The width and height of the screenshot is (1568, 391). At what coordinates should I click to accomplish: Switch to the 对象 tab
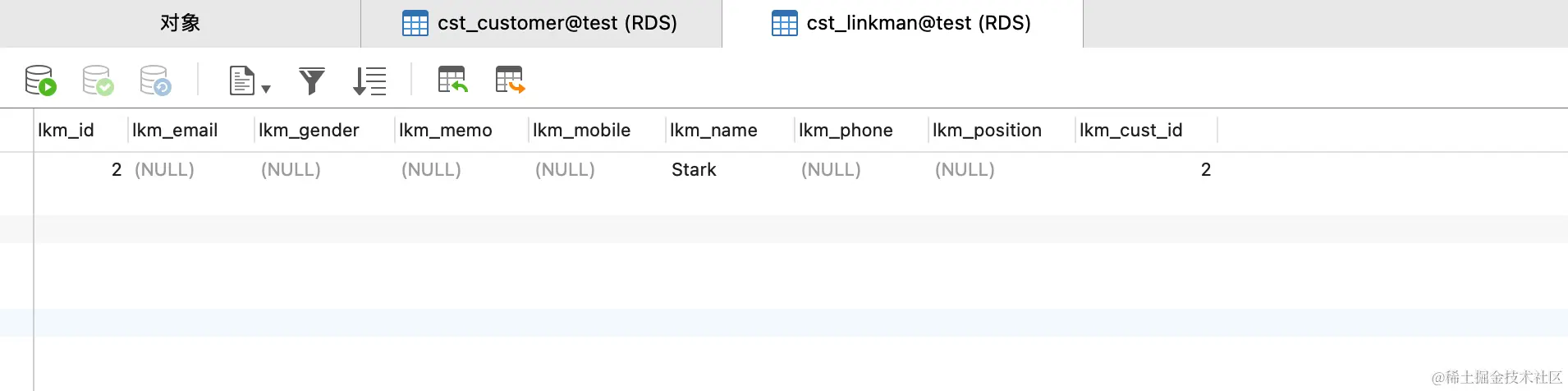tap(181, 23)
